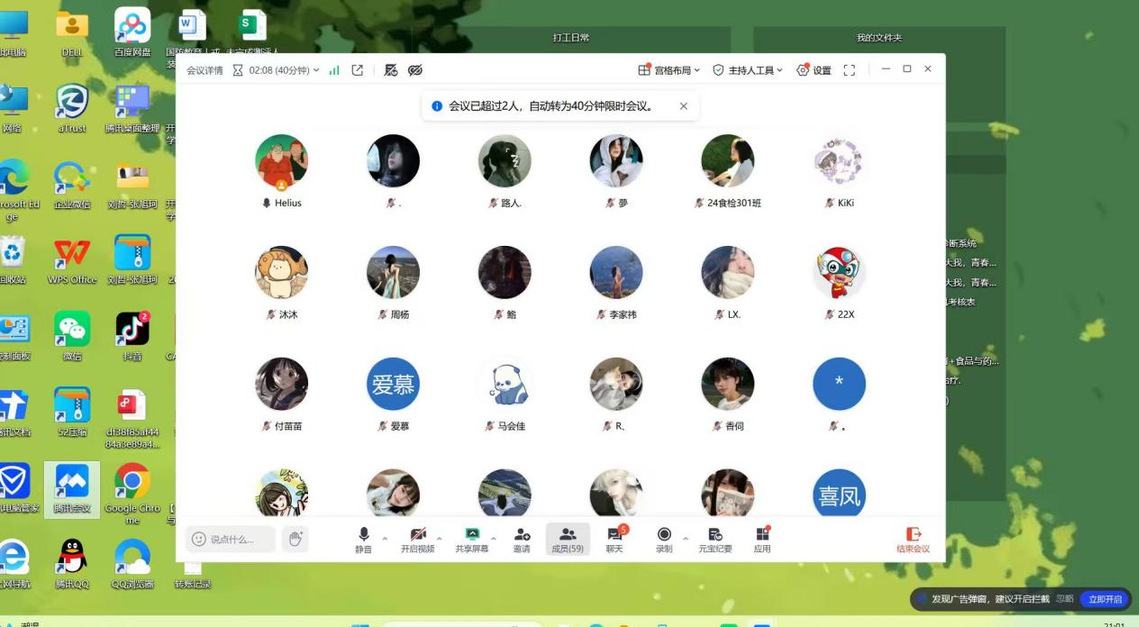
Task: Expand share options arrow beside 共享屏幕
Action: click(x=493, y=538)
